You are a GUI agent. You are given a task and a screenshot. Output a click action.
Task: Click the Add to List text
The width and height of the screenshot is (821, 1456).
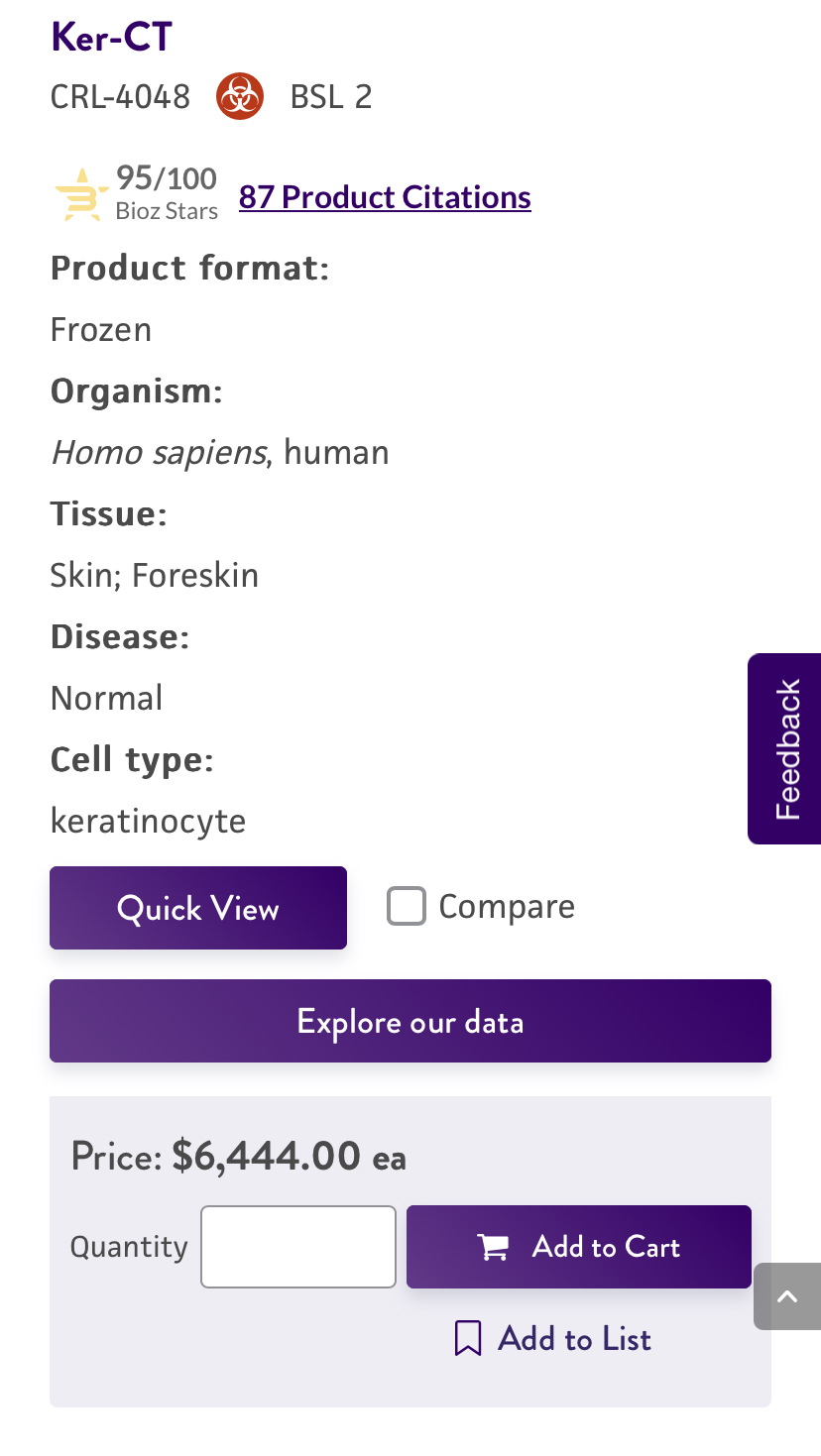click(574, 1339)
